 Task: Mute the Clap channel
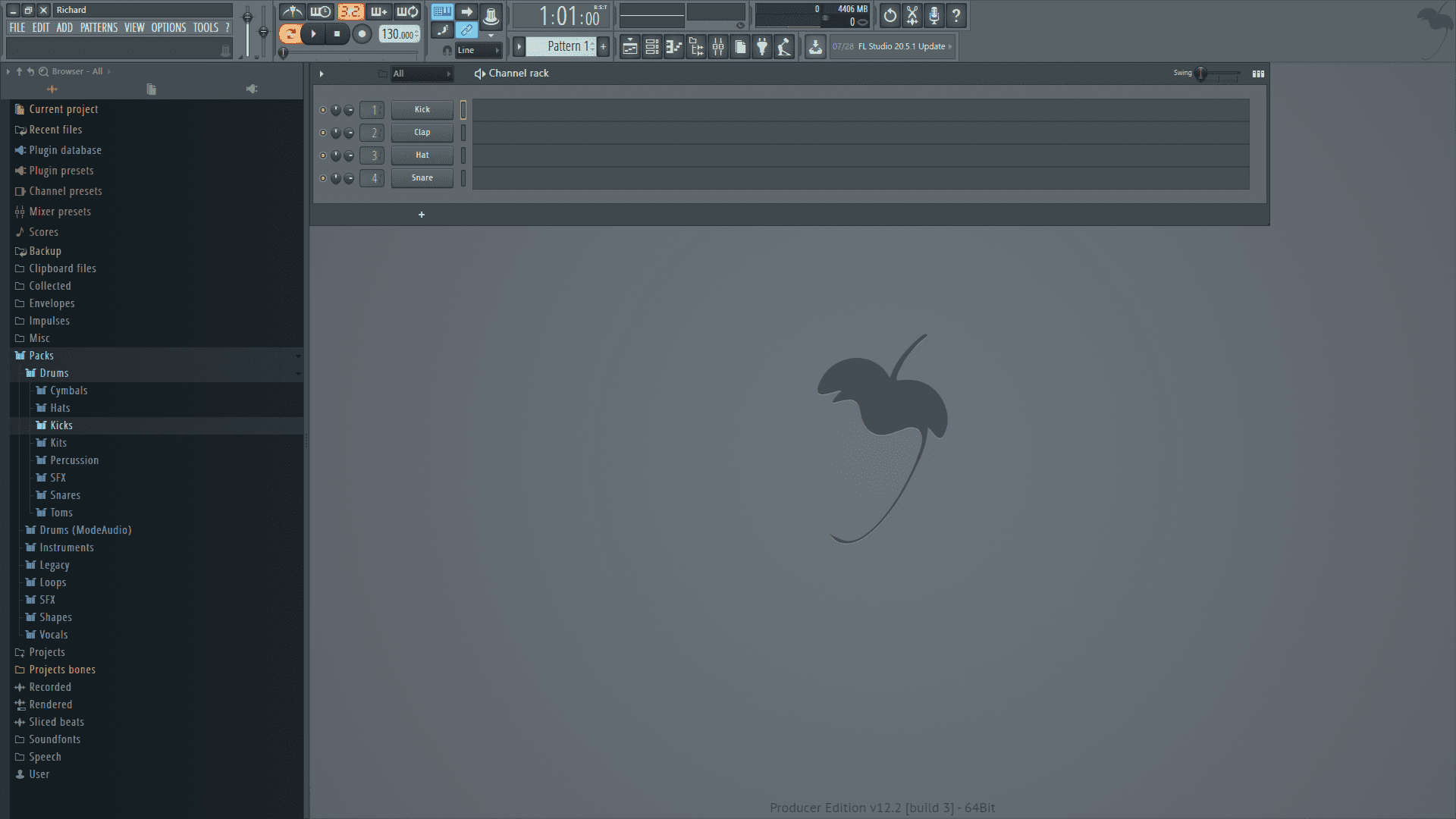[x=323, y=133]
